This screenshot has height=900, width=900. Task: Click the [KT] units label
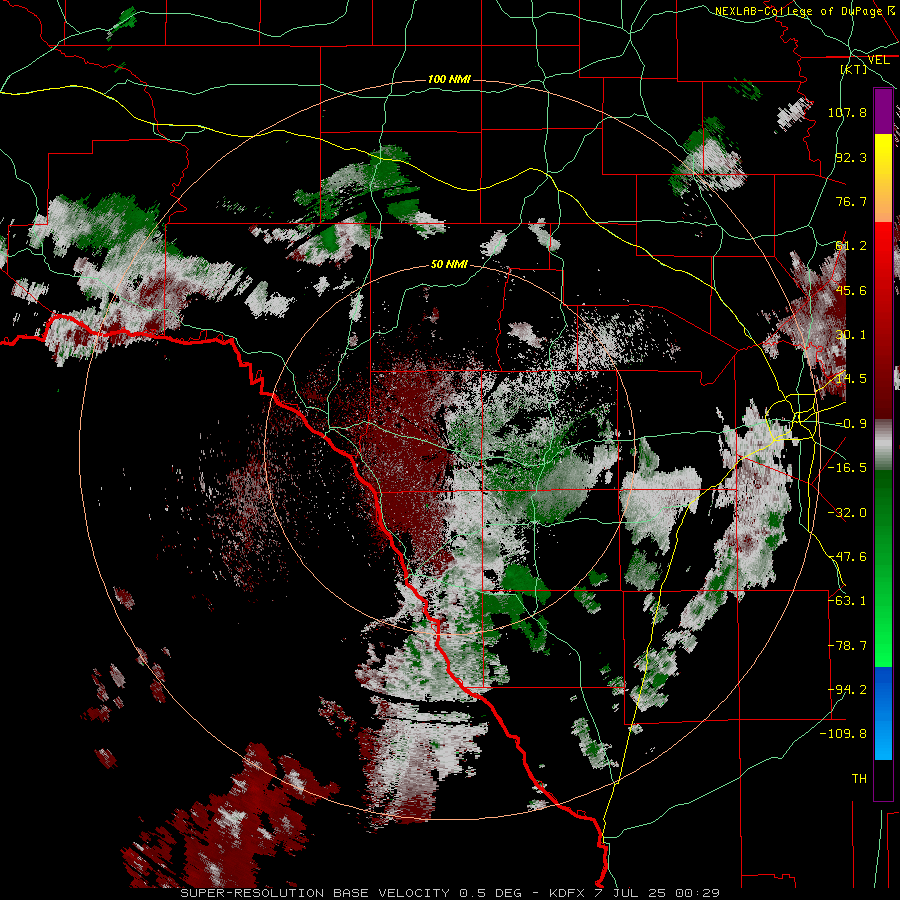point(854,69)
